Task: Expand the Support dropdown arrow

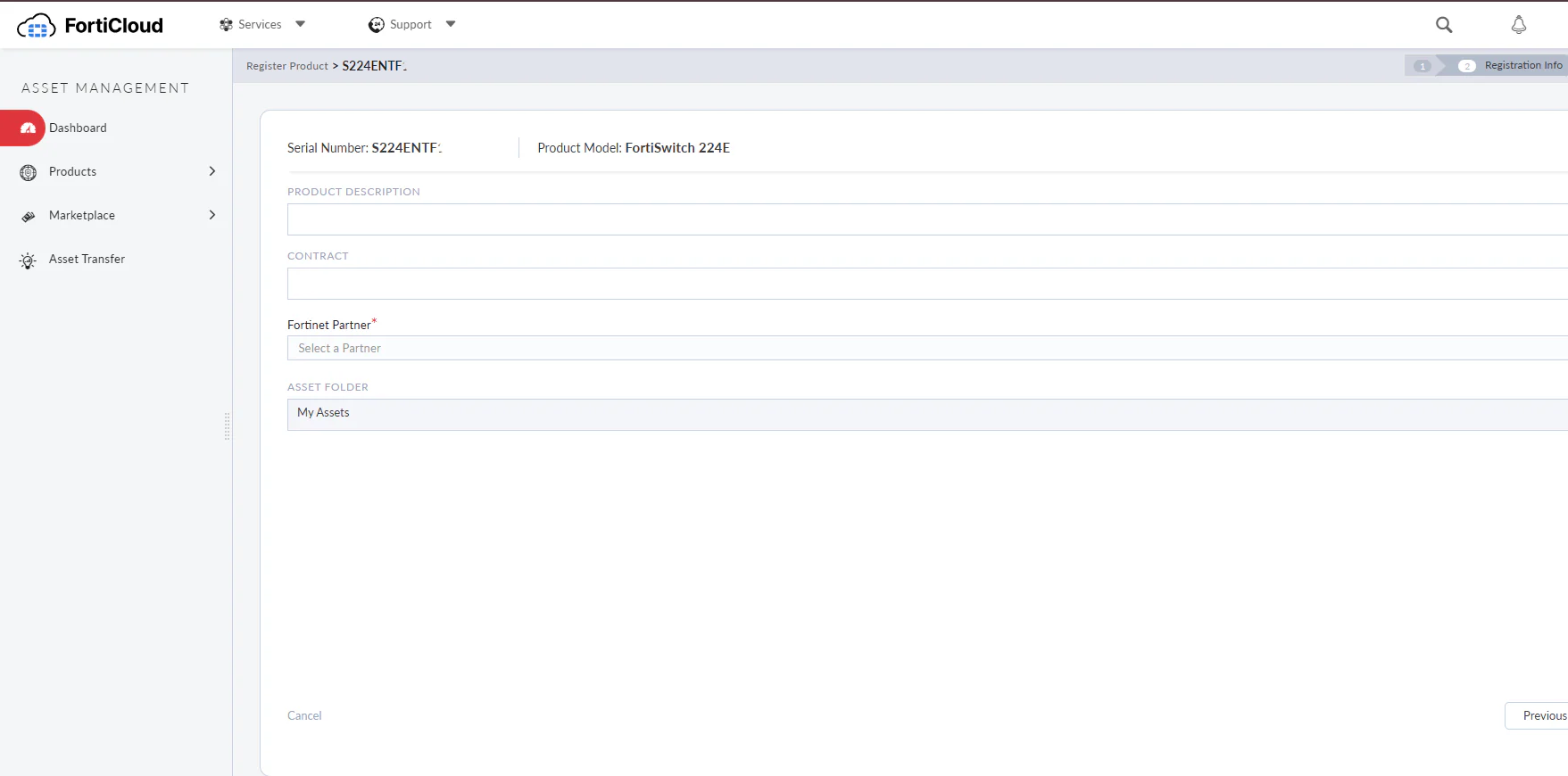Action: (x=451, y=24)
